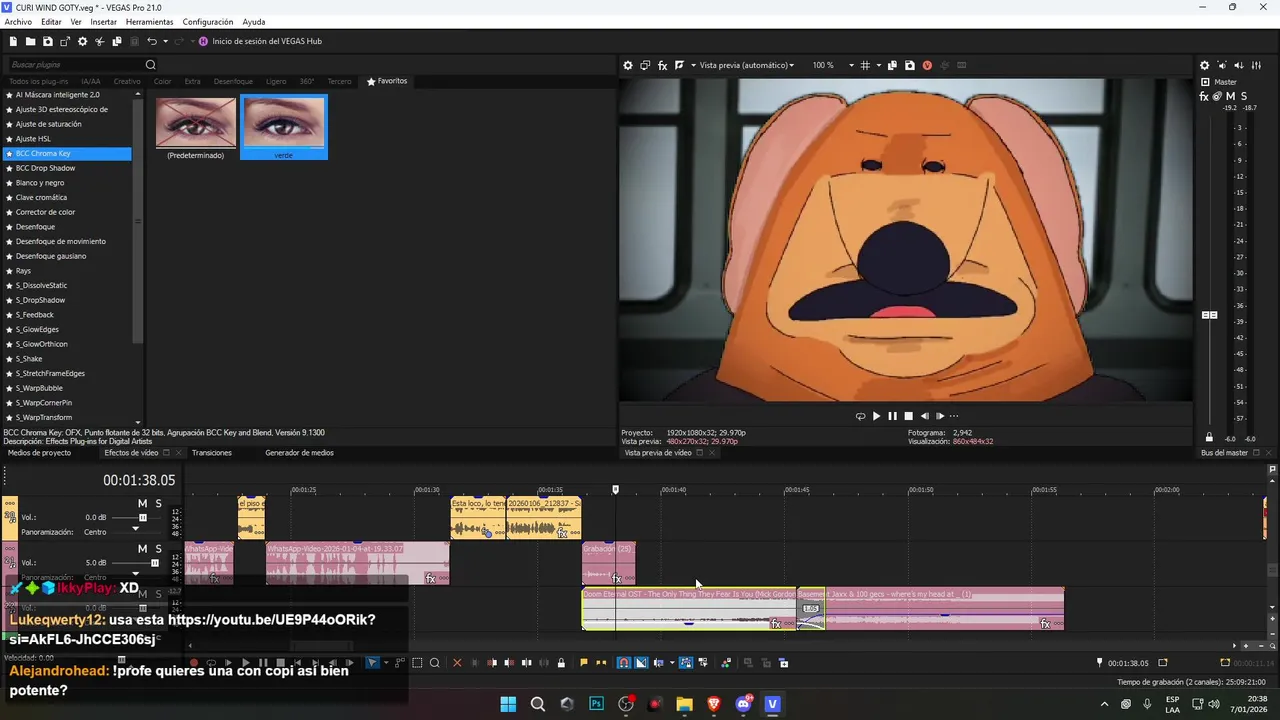Undo the last action
The height and width of the screenshot is (720, 1280).
pos(151,41)
